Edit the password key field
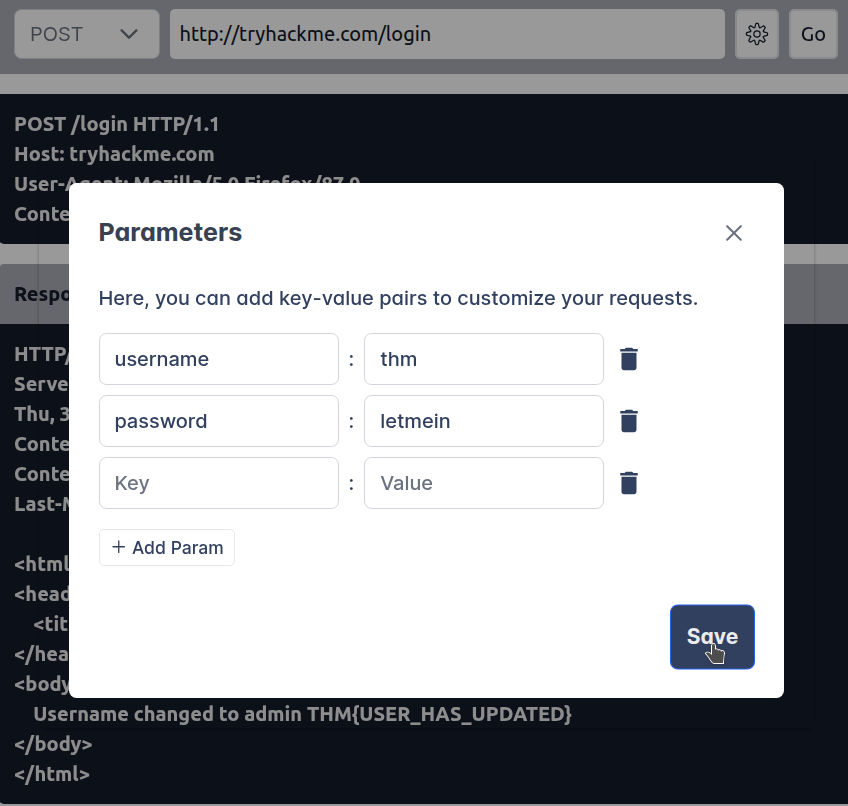The height and width of the screenshot is (806, 848). click(218, 421)
